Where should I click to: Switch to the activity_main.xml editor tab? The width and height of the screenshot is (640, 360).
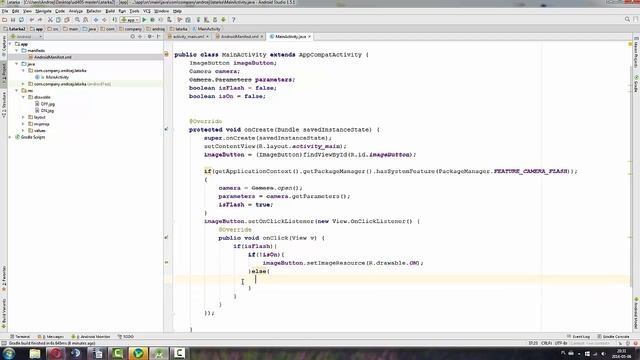[x=188, y=37]
